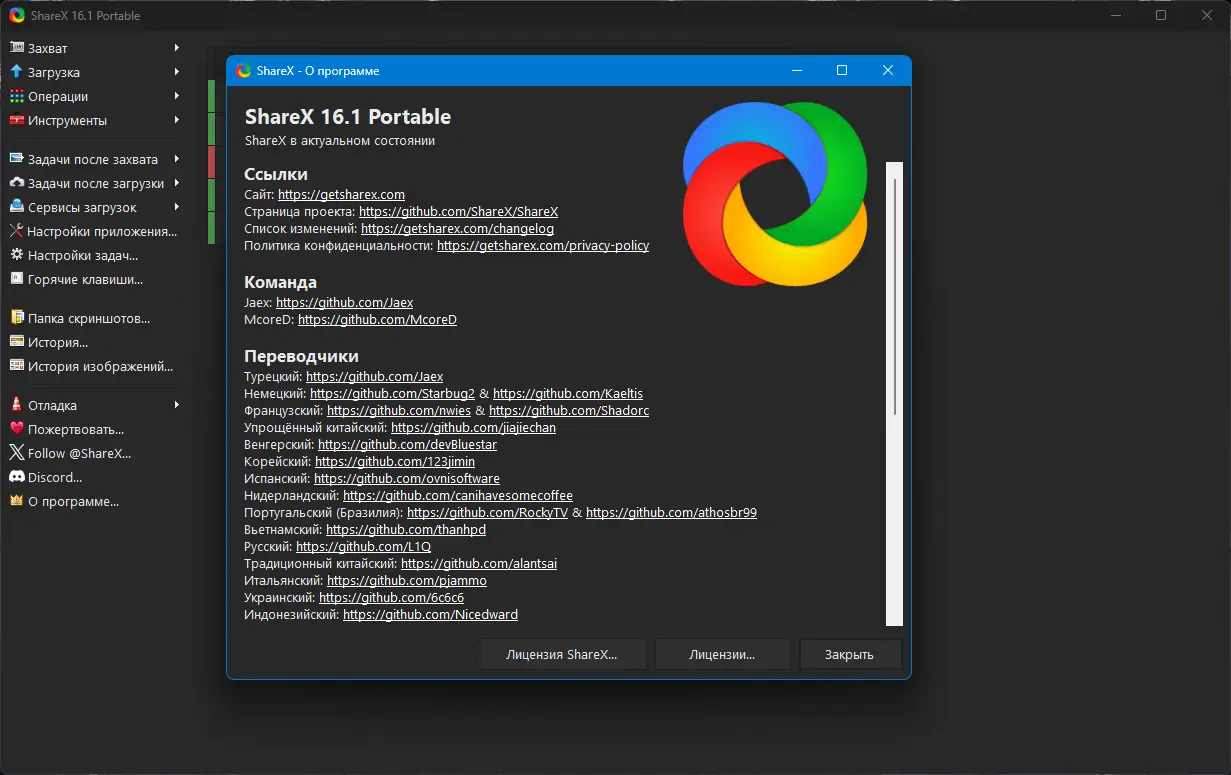Open История изображений... menu entry
This screenshot has height=775, width=1231.
95,366
